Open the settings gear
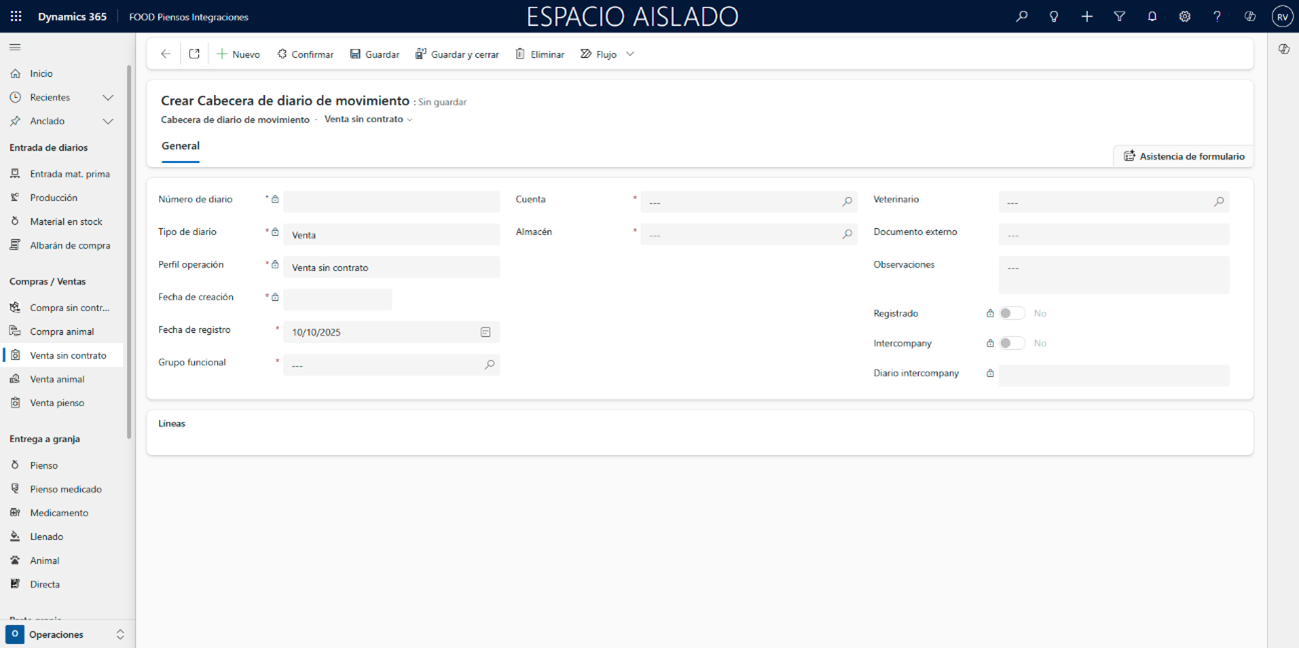The height and width of the screenshot is (648, 1299). point(1184,16)
